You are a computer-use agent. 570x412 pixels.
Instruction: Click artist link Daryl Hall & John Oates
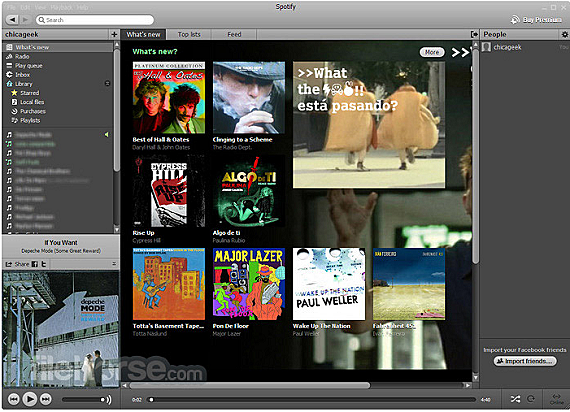tap(161, 147)
